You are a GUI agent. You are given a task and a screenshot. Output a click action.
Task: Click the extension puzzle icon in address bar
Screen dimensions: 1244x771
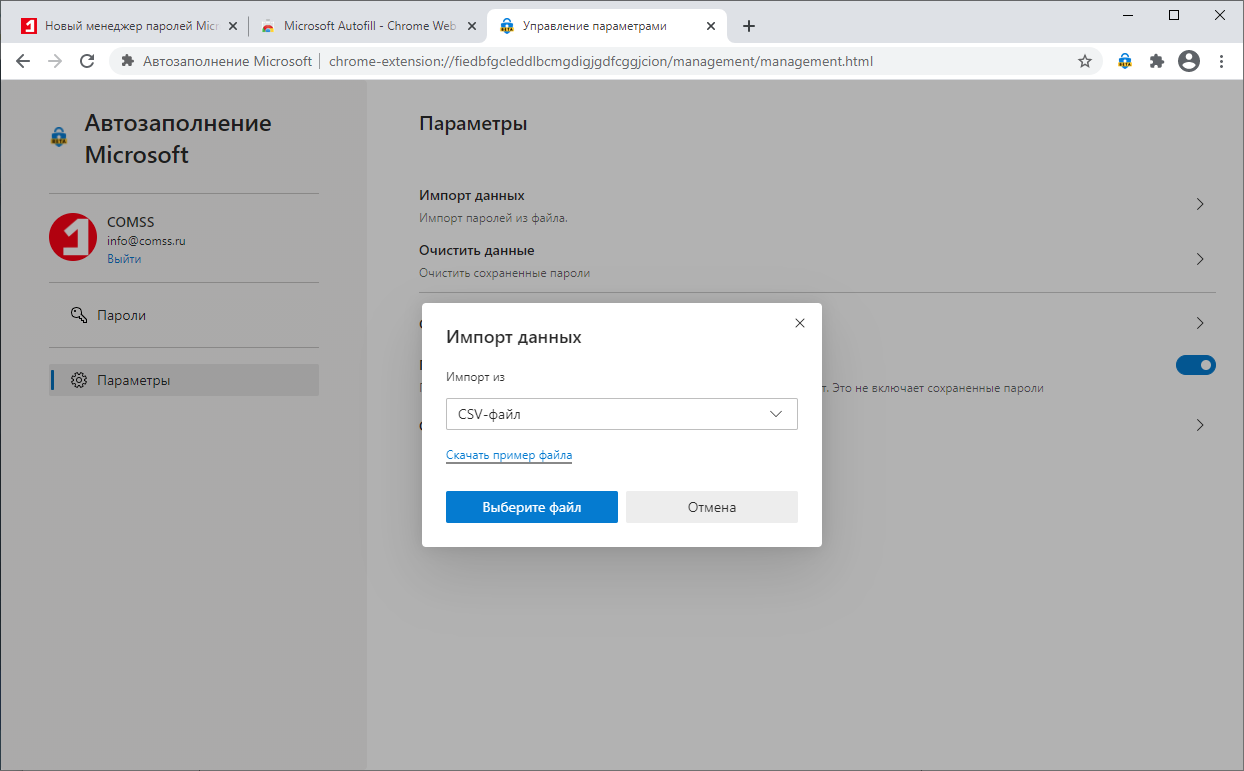point(127,61)
